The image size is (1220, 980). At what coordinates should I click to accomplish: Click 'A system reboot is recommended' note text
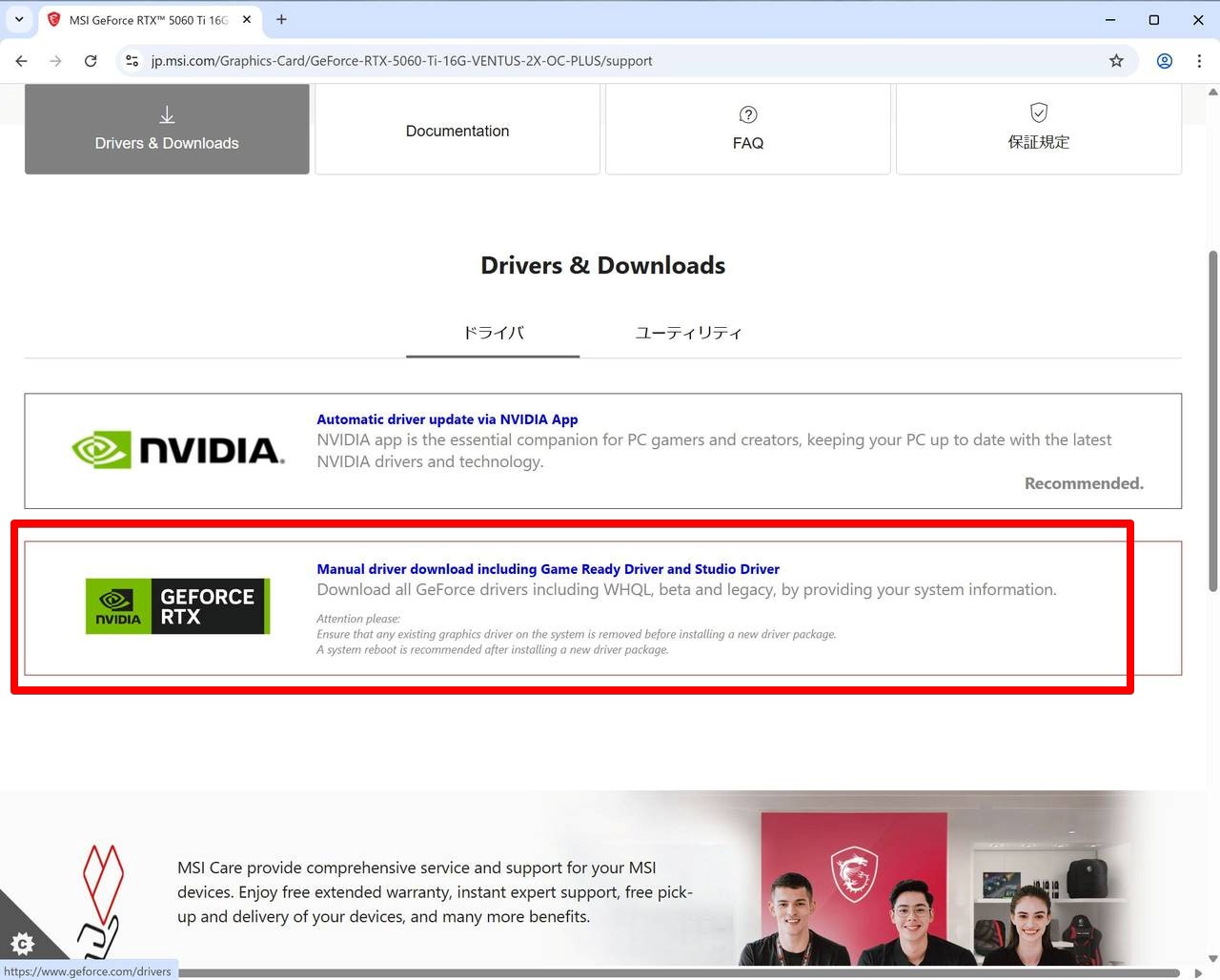click(x=493, y=649)
